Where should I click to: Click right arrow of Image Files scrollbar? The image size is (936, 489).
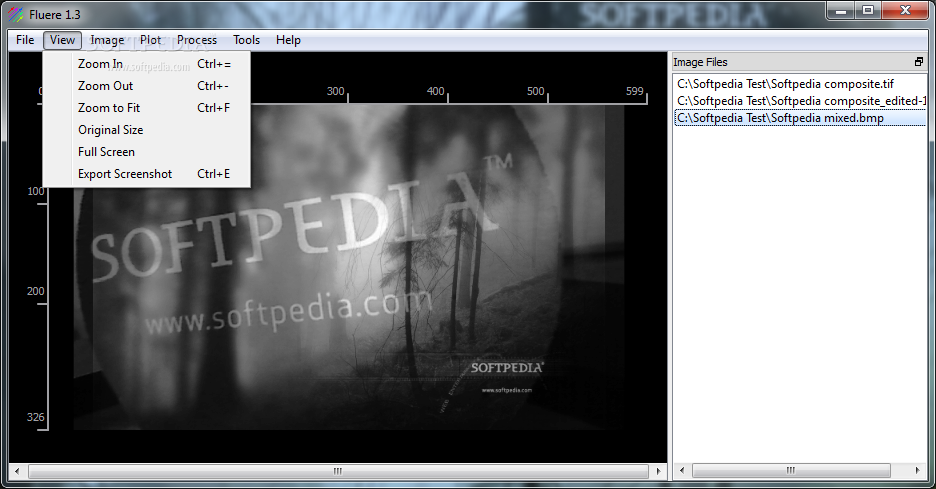[917, 470]
